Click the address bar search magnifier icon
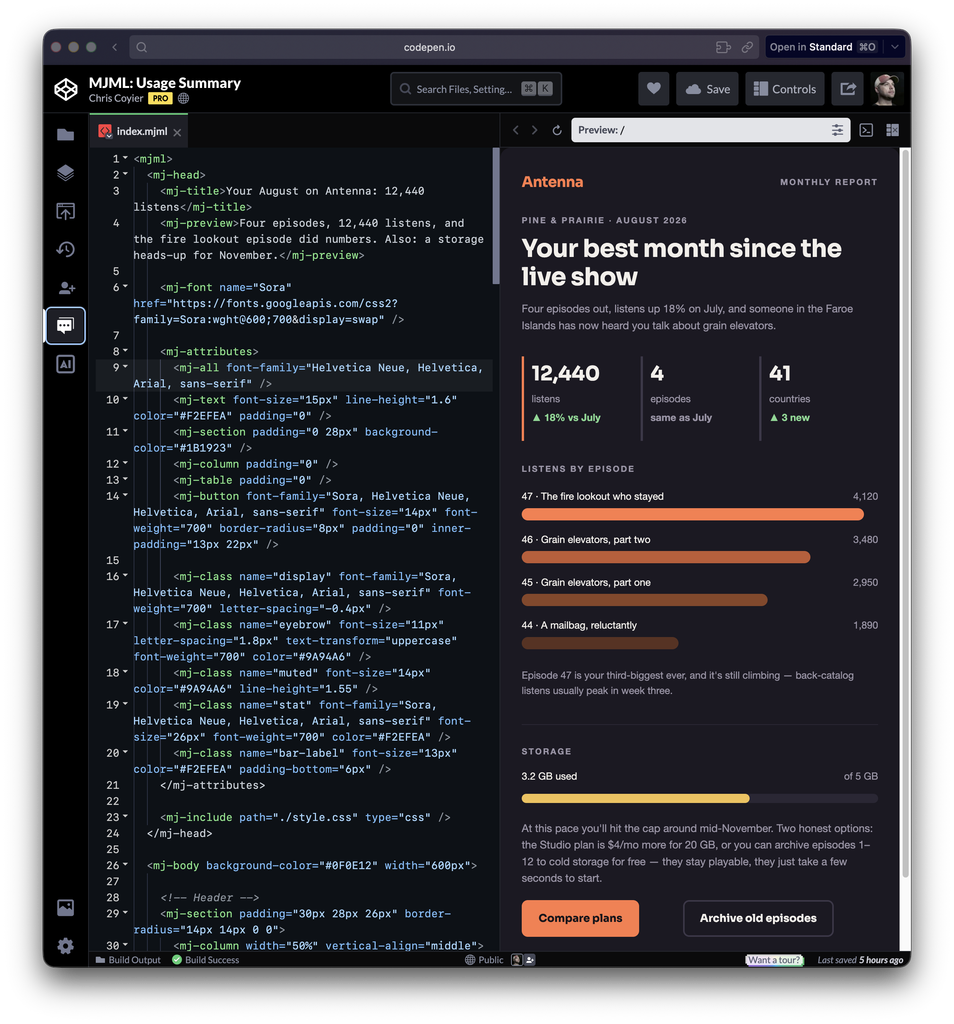The image size is (954, 1024). pyautogui.click(x=142, y=47)
